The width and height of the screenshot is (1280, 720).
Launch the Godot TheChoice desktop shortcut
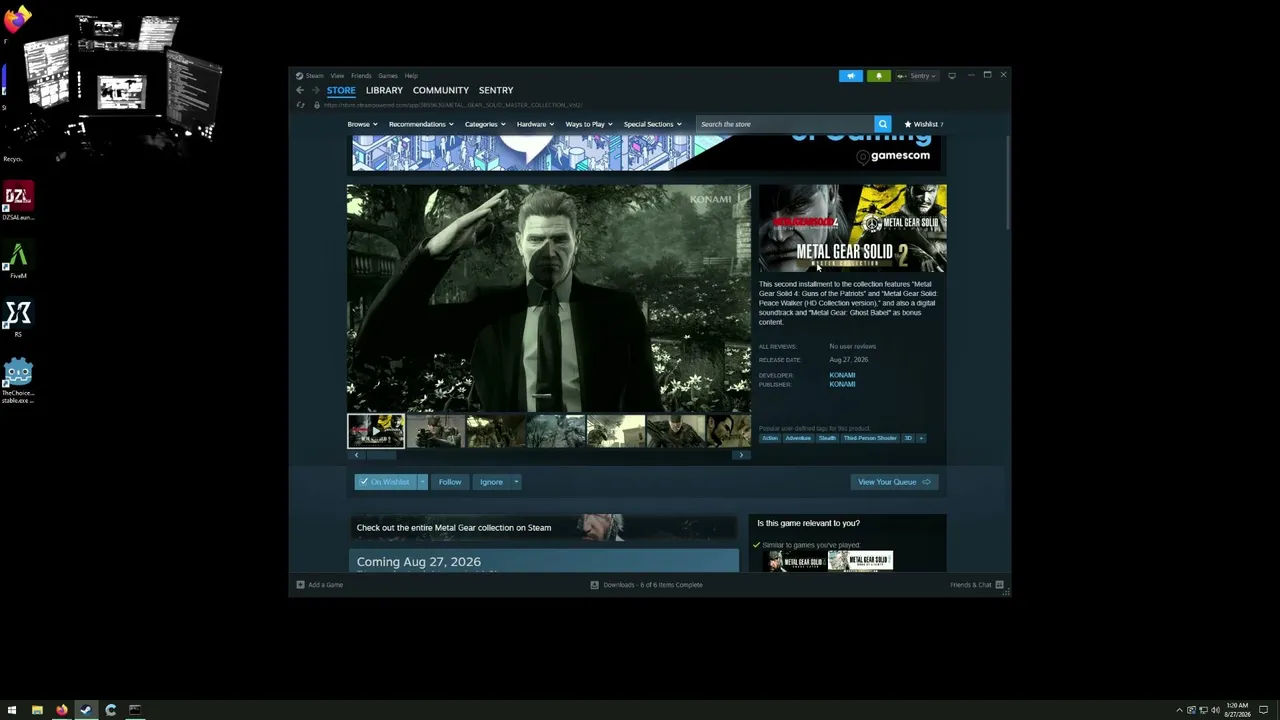(18, 381)
